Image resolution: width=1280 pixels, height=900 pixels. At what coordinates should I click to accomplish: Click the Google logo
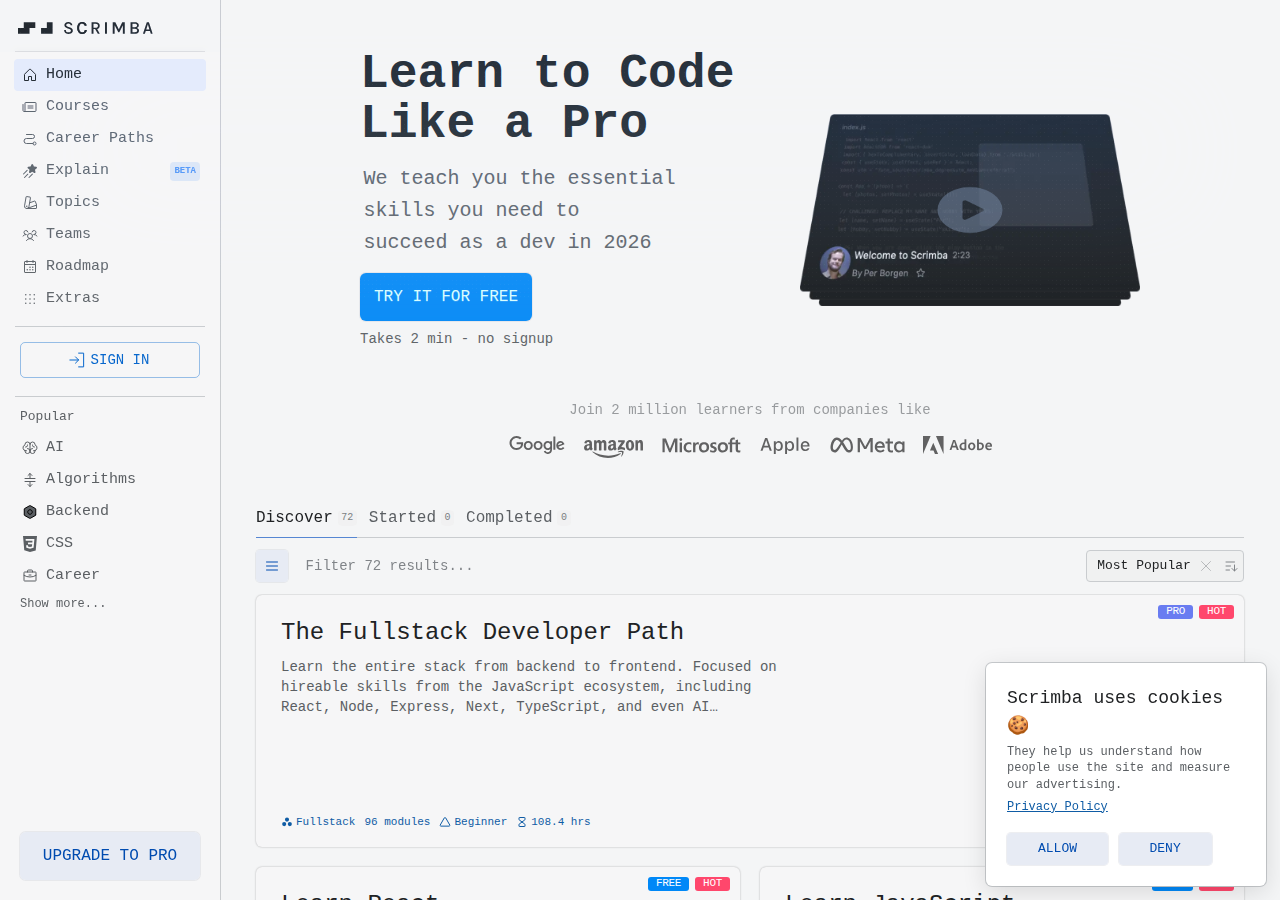(537, 445)
